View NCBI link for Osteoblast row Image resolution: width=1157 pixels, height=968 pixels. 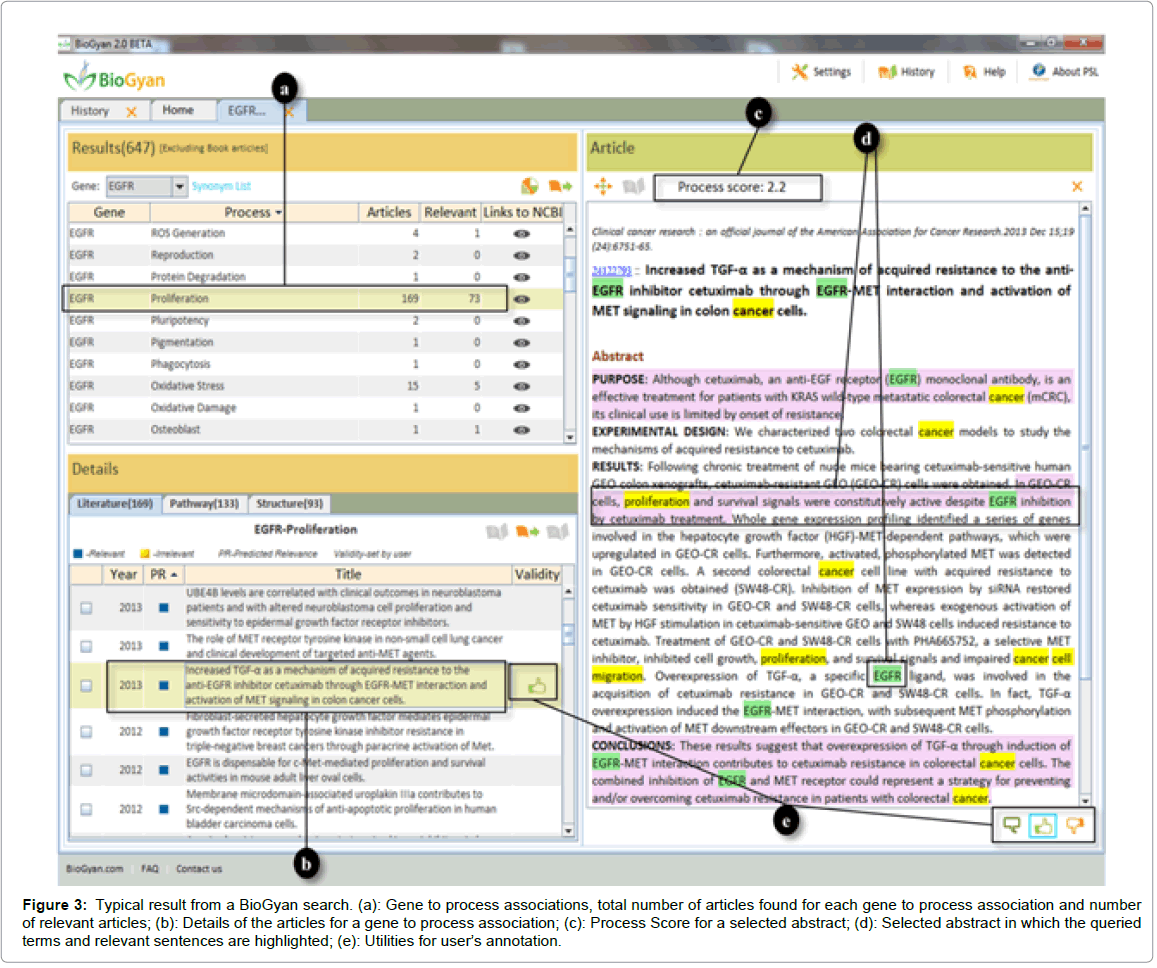[x=522, y=430]
